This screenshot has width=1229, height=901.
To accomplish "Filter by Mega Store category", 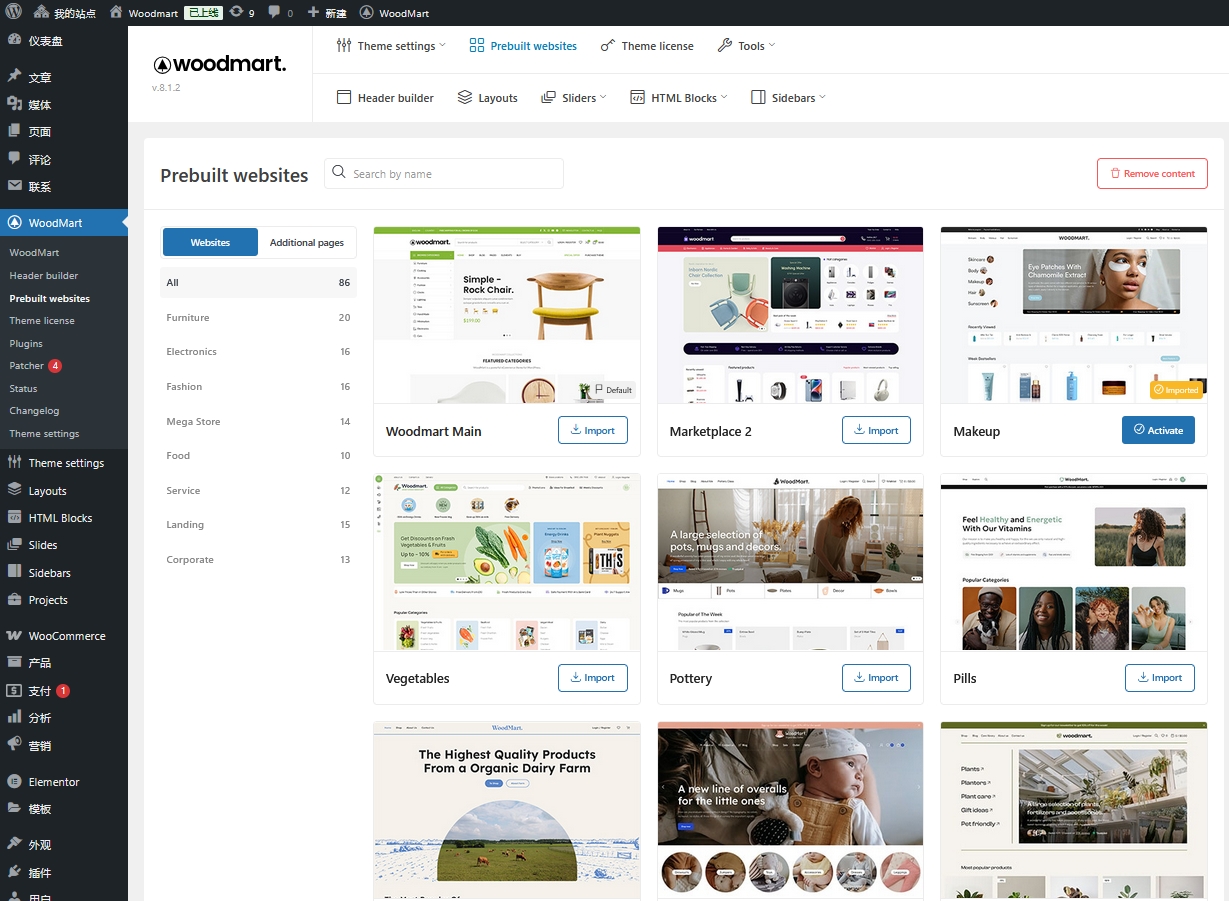I will pyautogui.click(x=258, y=421).
